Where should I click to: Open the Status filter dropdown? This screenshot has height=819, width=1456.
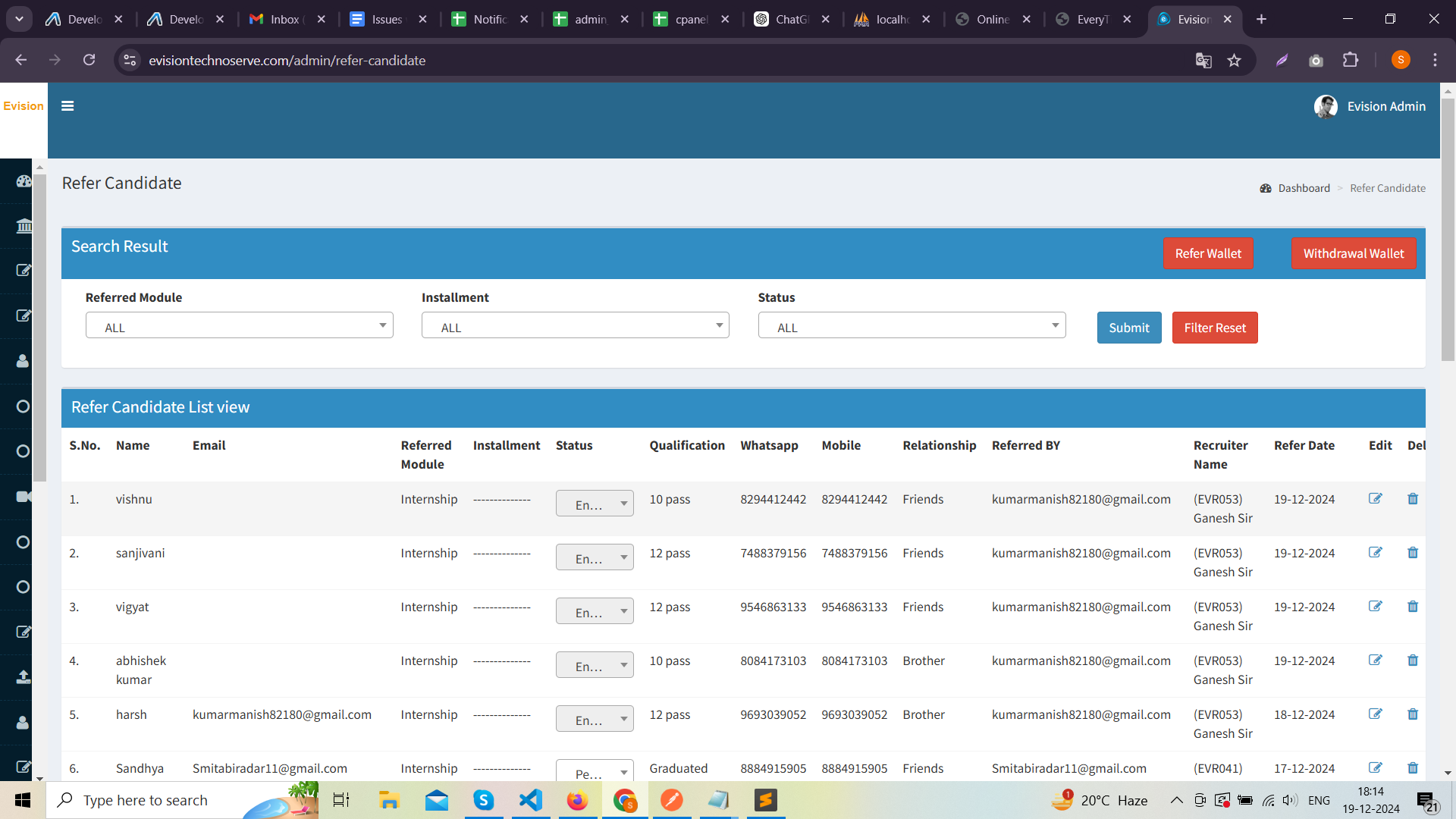click(912, 326)
